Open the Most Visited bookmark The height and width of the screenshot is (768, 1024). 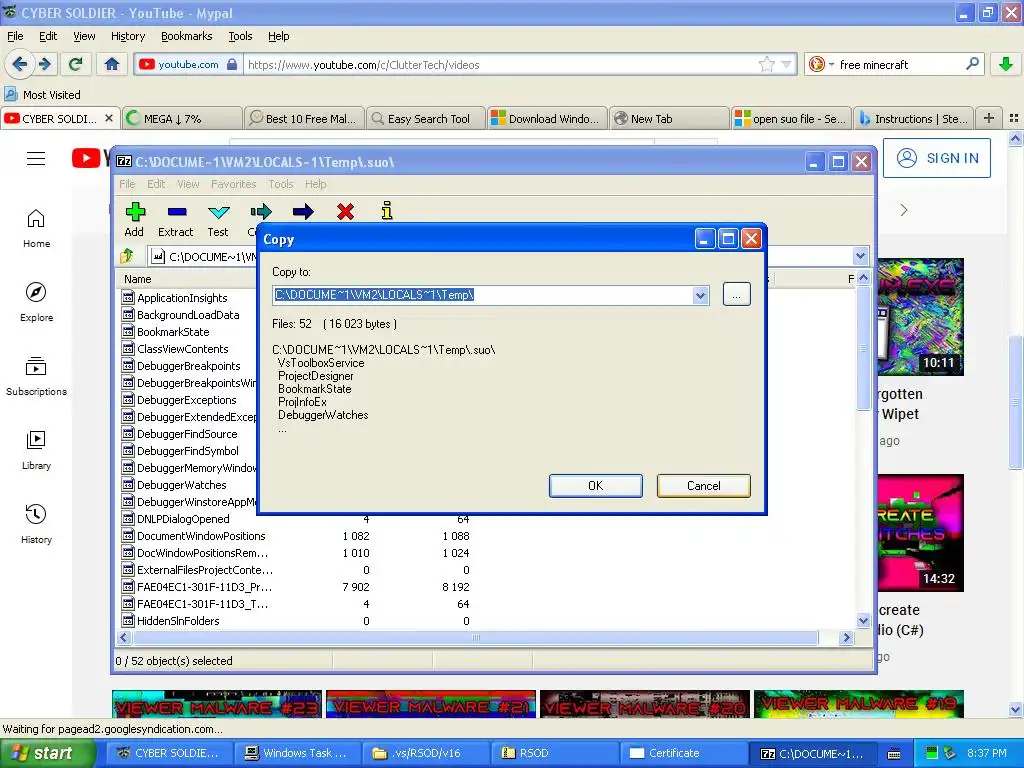[x=42, y=95]
